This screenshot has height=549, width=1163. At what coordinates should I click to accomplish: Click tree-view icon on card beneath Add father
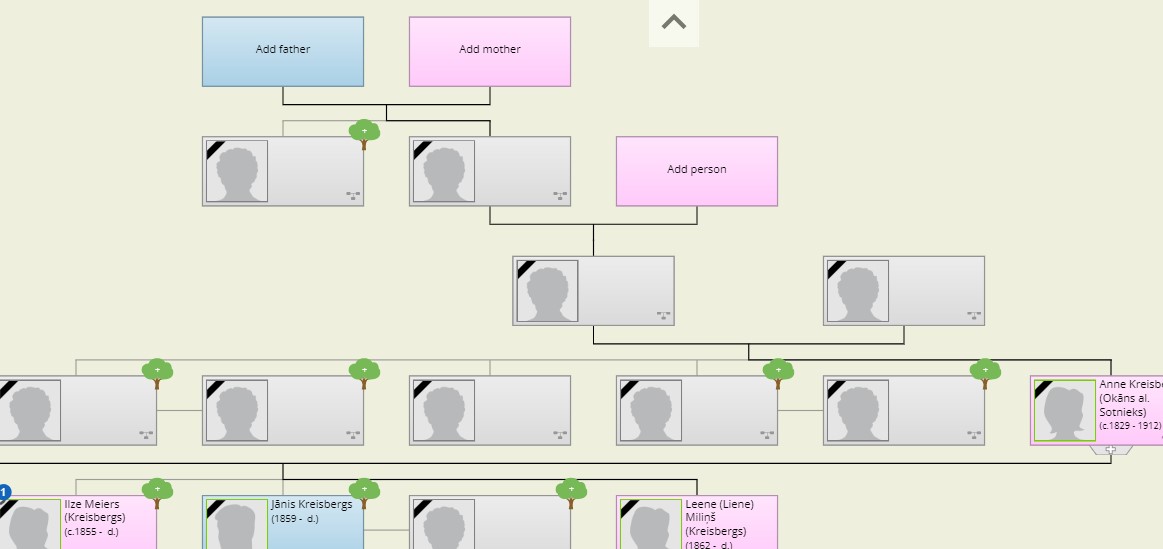tap(353, 196)
